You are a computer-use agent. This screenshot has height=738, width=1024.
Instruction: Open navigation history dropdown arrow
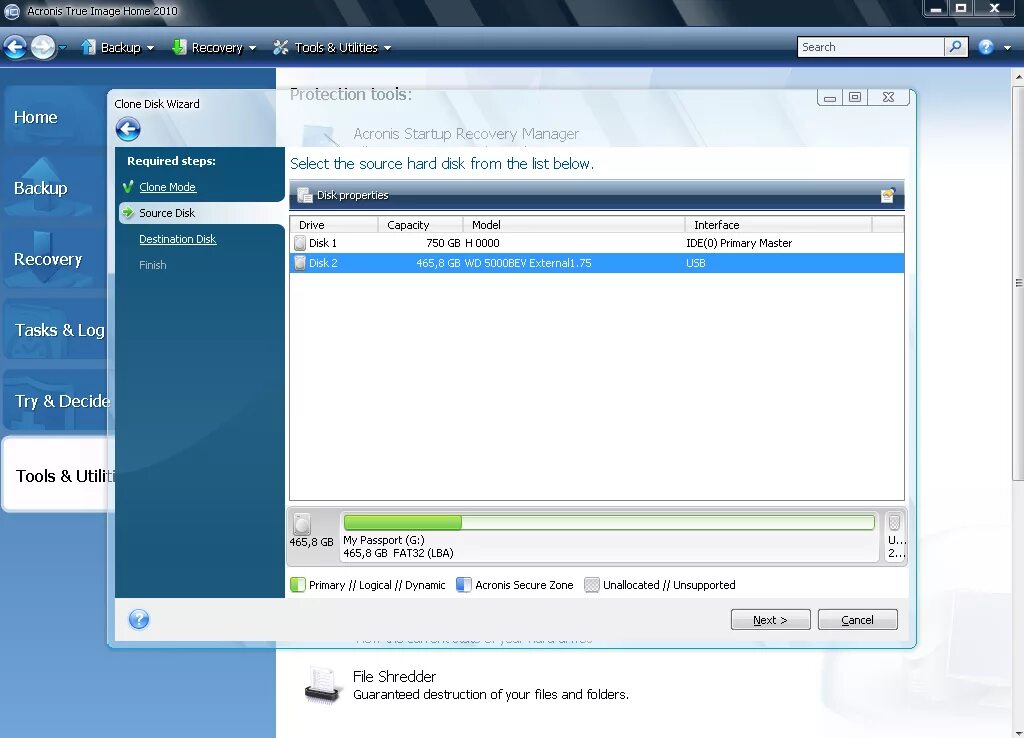pos(63,47)
